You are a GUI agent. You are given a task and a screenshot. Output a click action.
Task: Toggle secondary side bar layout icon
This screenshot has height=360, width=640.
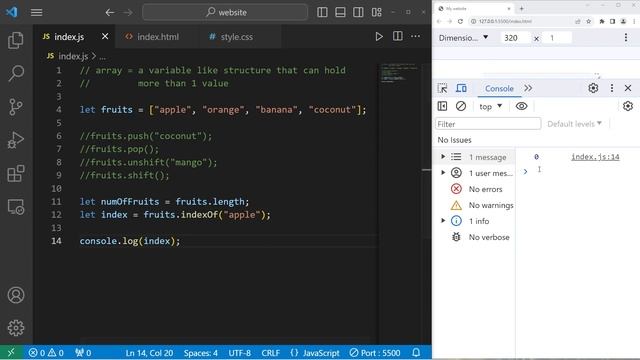click(x=358, y=12)
